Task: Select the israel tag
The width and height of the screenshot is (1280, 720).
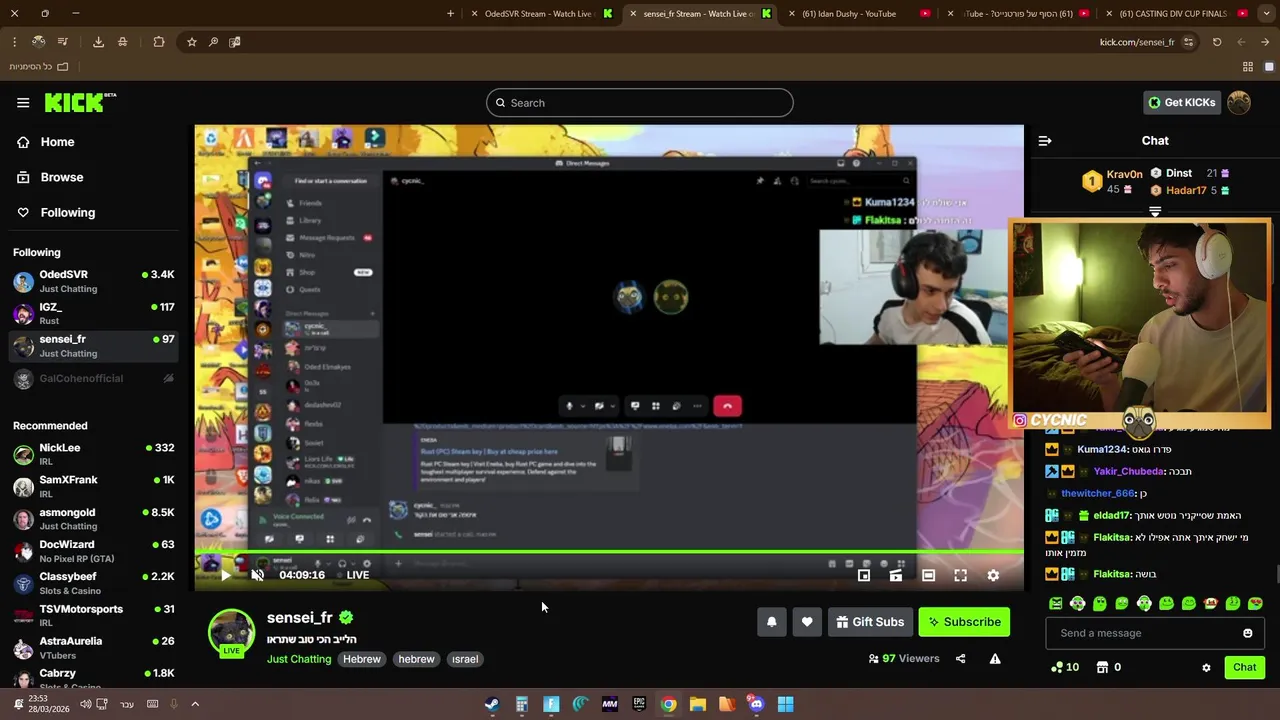Action: (x=465, y=659)
